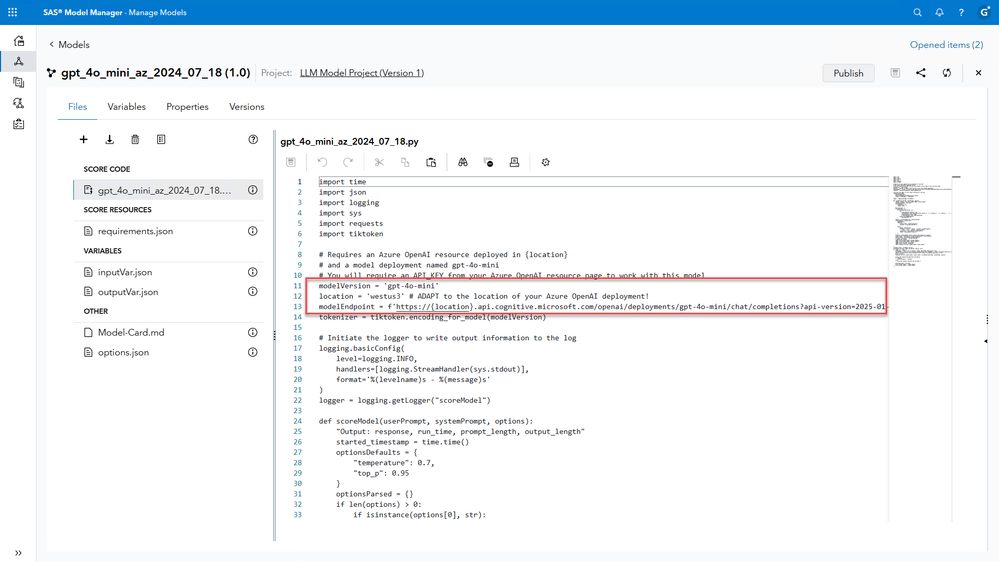Open the Tasks sidebar icon
Screen dimensions: 999x562
click(18, 124)
